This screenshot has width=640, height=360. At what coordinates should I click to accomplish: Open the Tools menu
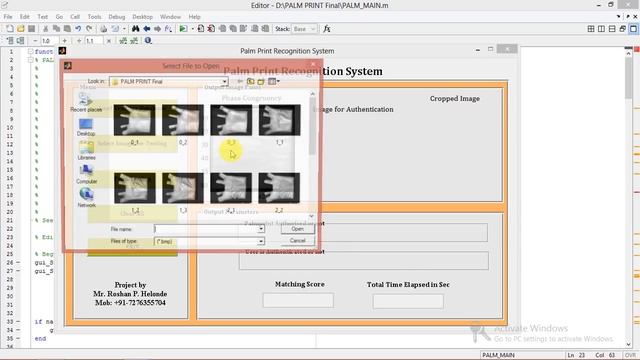click(94, 17)
